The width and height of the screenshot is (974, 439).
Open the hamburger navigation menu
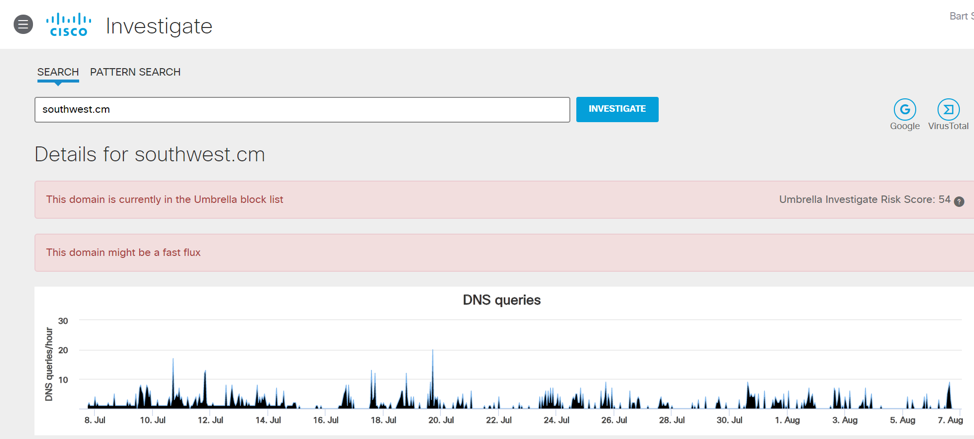click(x=23, y=25)
